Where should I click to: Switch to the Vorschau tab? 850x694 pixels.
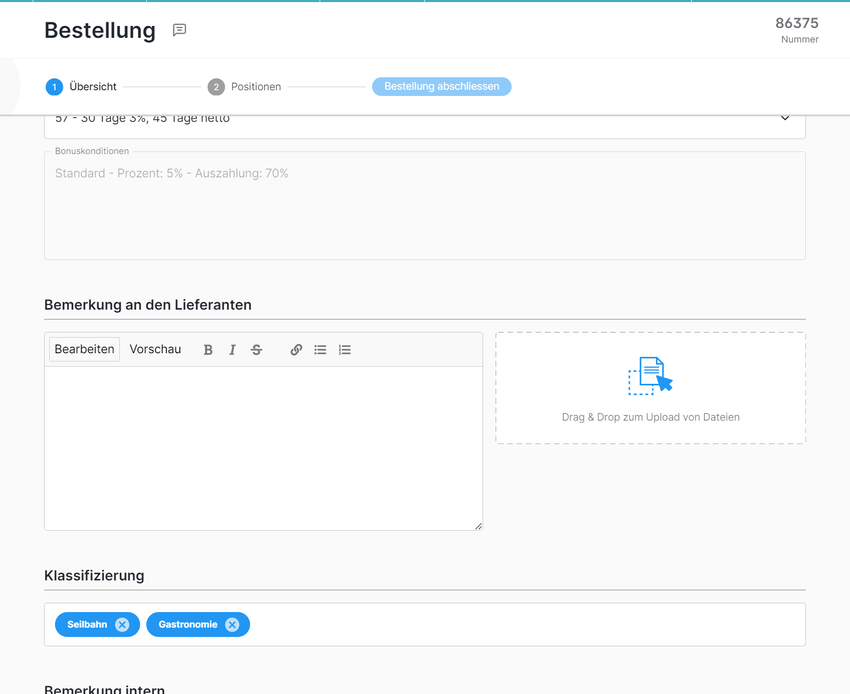pos(155,349)
